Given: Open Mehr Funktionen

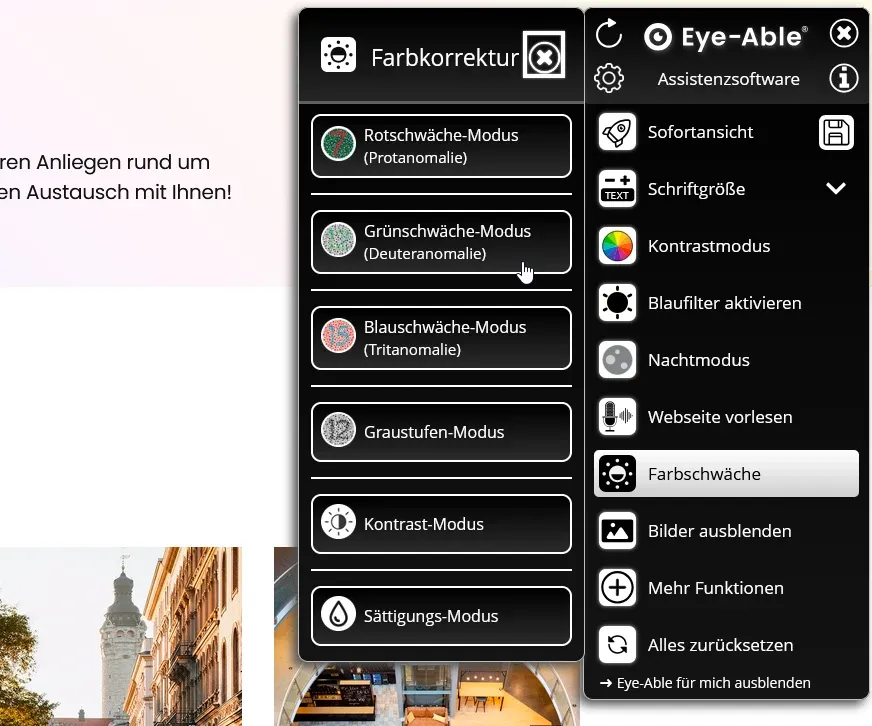Looking at the screenshot, I should tap(725, 588).
